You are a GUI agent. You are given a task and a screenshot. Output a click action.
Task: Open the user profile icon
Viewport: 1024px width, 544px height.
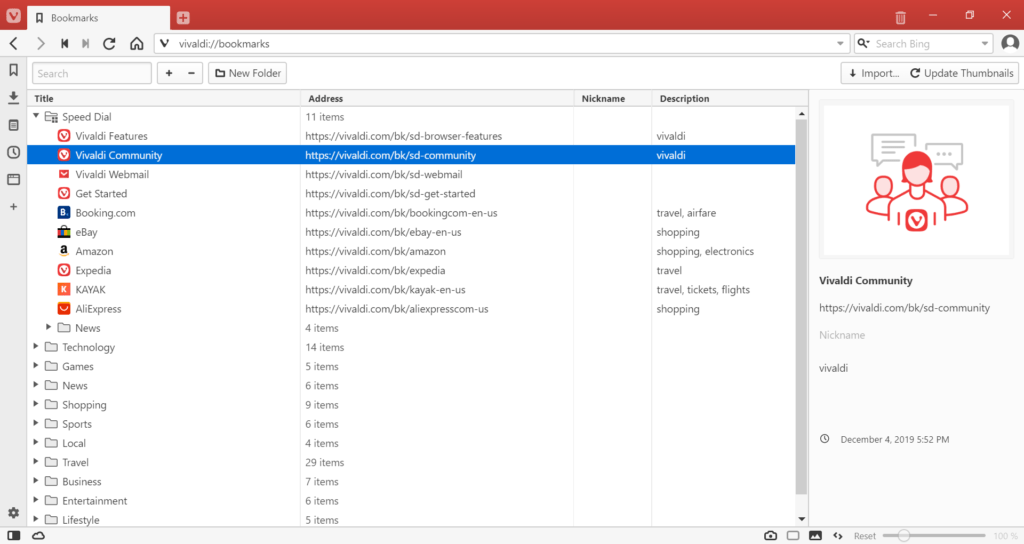pos(1010,44)
